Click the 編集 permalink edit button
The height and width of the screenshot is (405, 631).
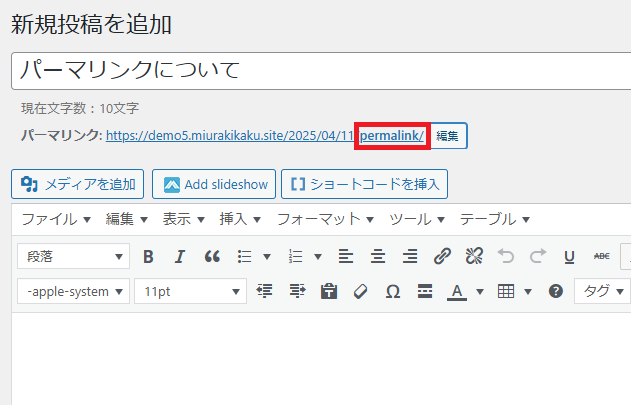tap(447, 135)
